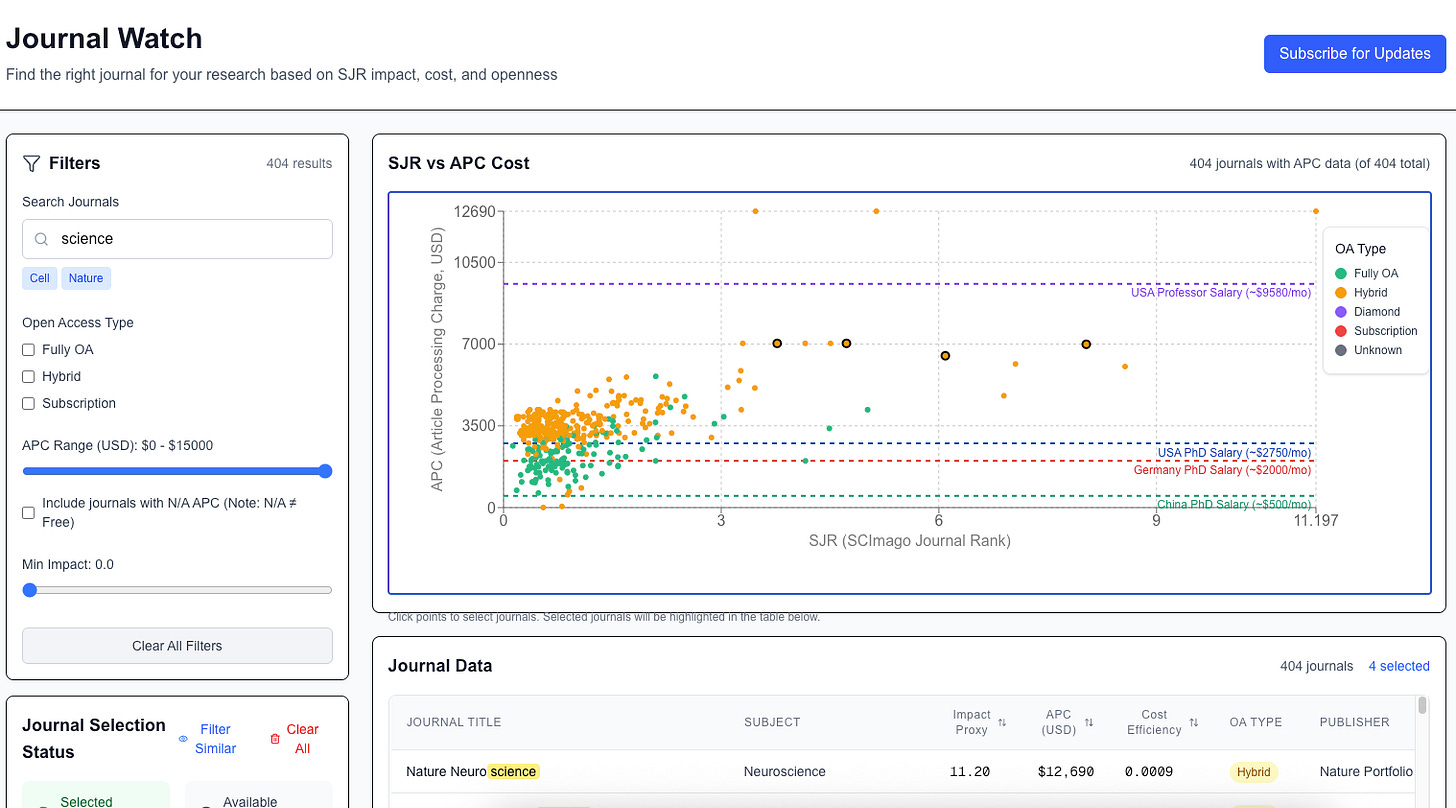
Task: Click the table's vertical scrollbar
Action: coord(1423,706)
